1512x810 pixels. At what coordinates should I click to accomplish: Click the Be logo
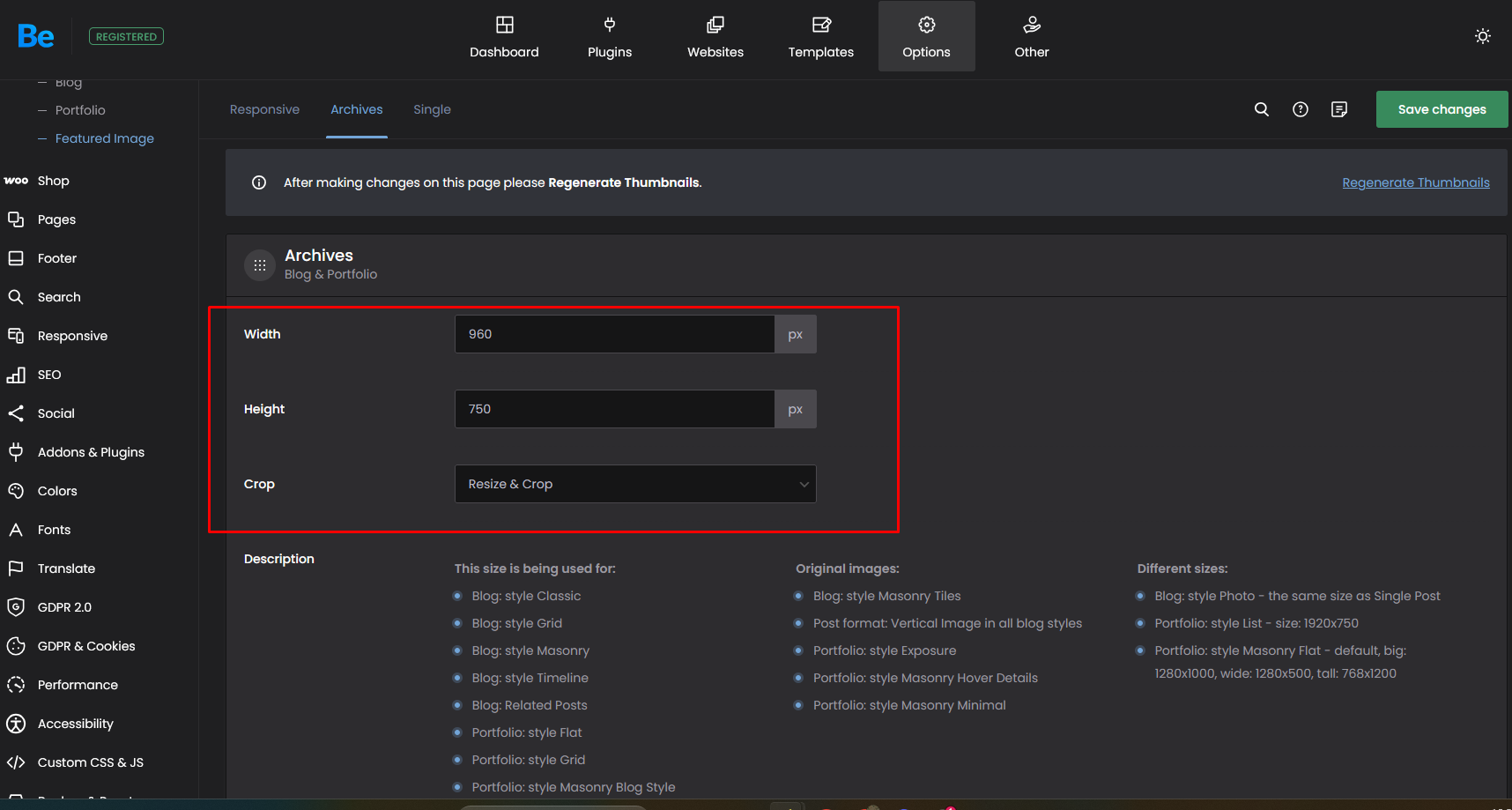coord(35,36)
